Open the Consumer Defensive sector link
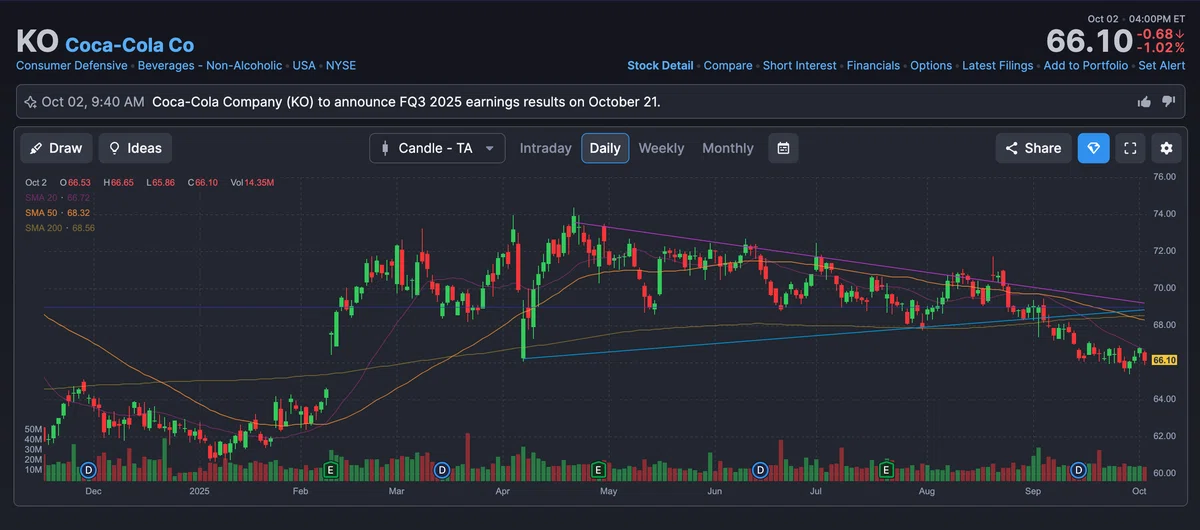 pos(72,65)
